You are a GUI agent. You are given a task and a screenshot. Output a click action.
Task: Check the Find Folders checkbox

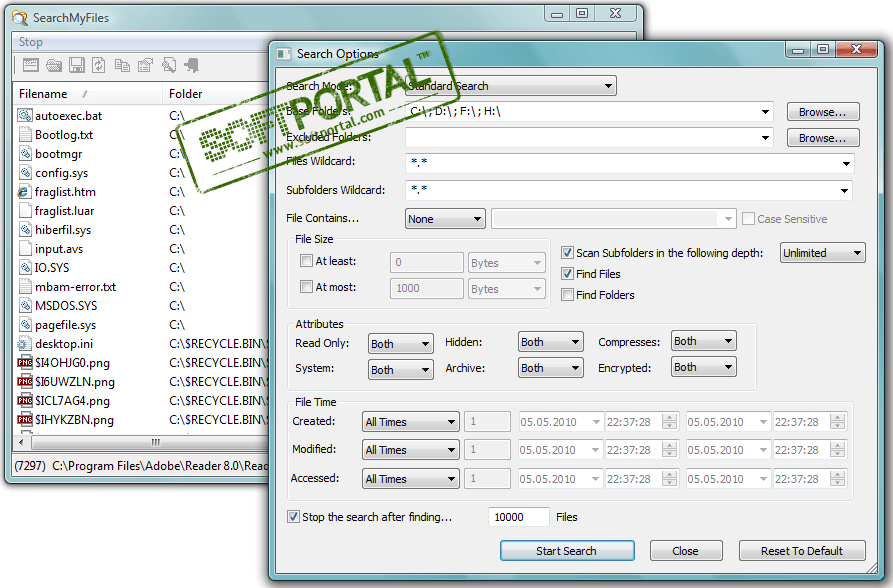(567, 295)
